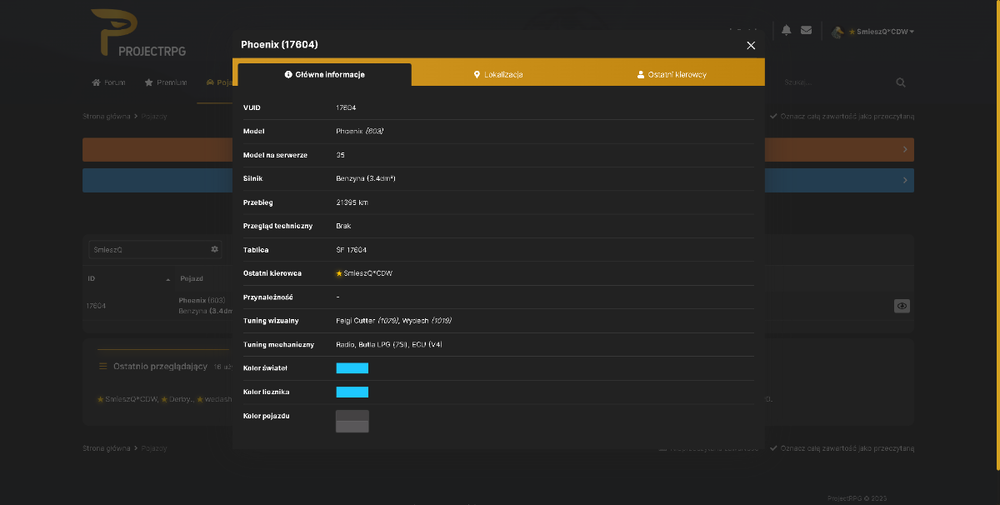This screenshot has height=505, width=1000.
Task: Expand the orange banner chevron
Action: [905, 149]
